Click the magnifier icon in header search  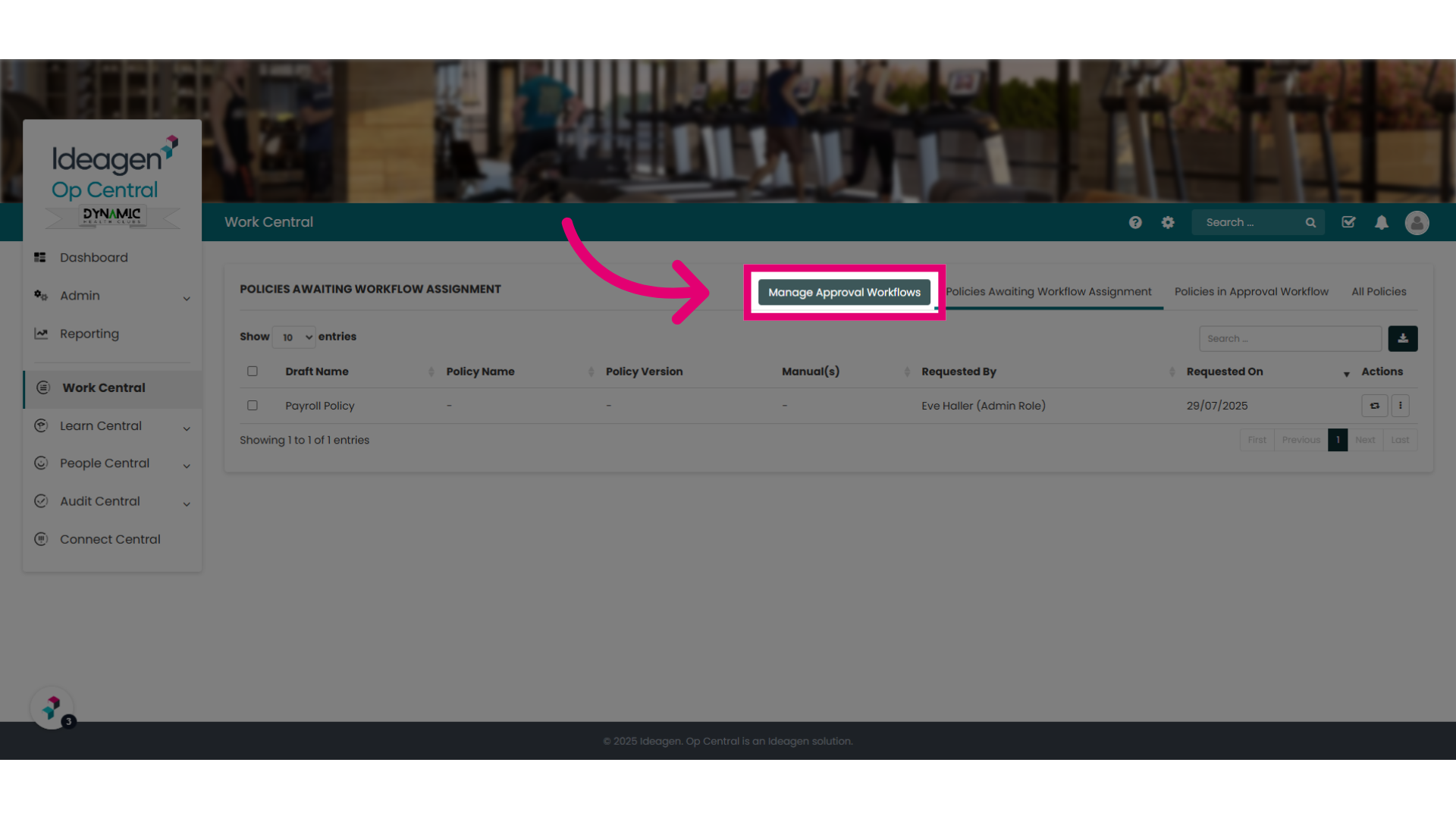(x=1310, y=222)
